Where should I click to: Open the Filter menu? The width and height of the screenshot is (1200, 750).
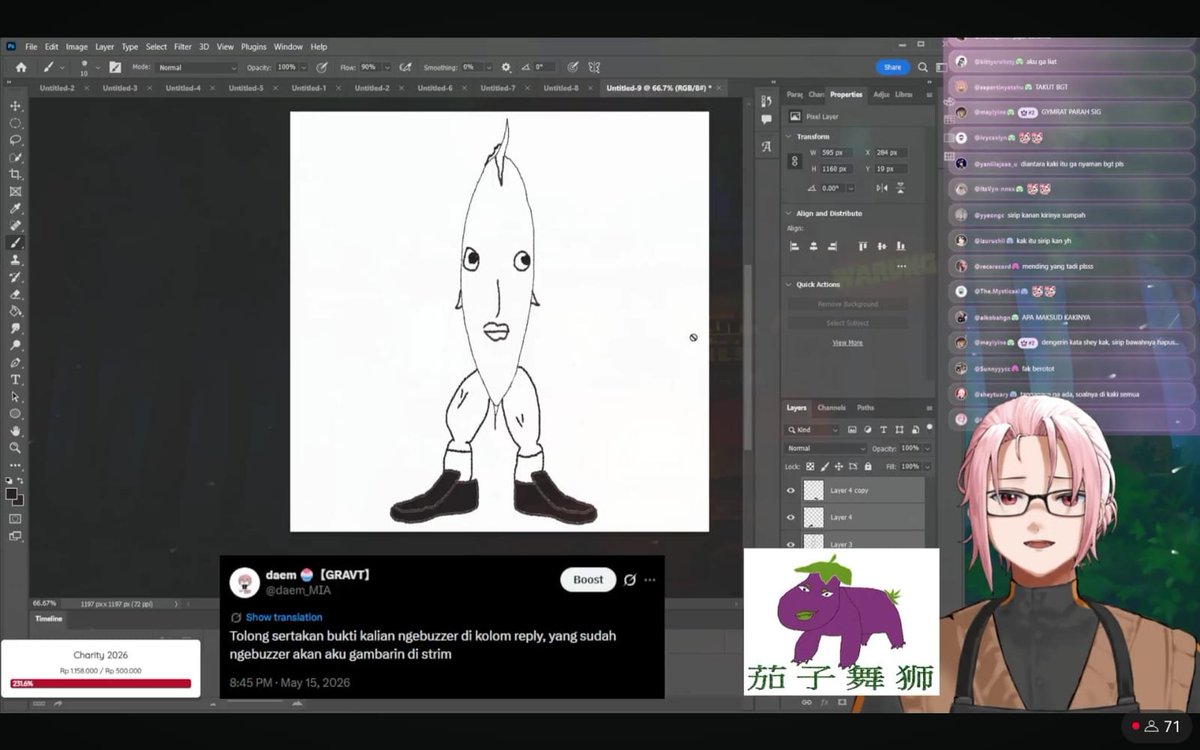[183, 47]
